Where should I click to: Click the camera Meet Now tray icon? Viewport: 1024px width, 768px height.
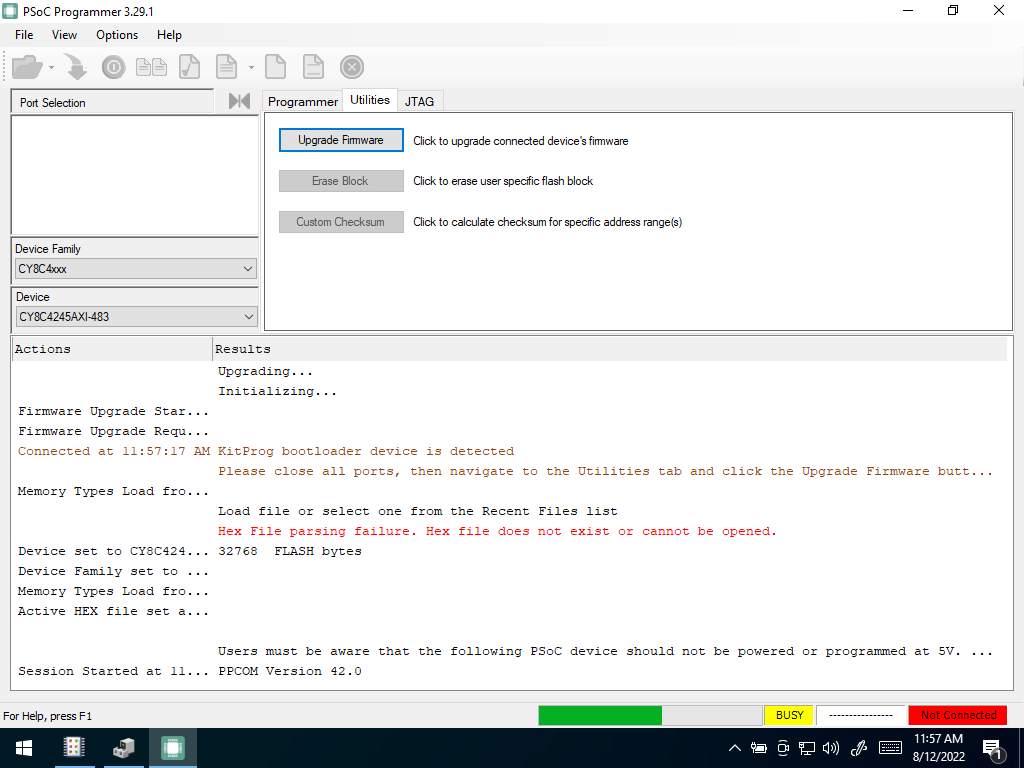pos(783,748)
